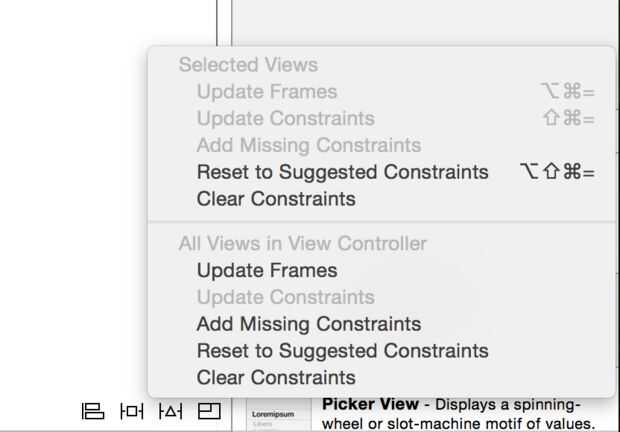The image size is (620, 432).
Task: Update Frames for All Views in View Controller
Action: click(x=267, y=270)
